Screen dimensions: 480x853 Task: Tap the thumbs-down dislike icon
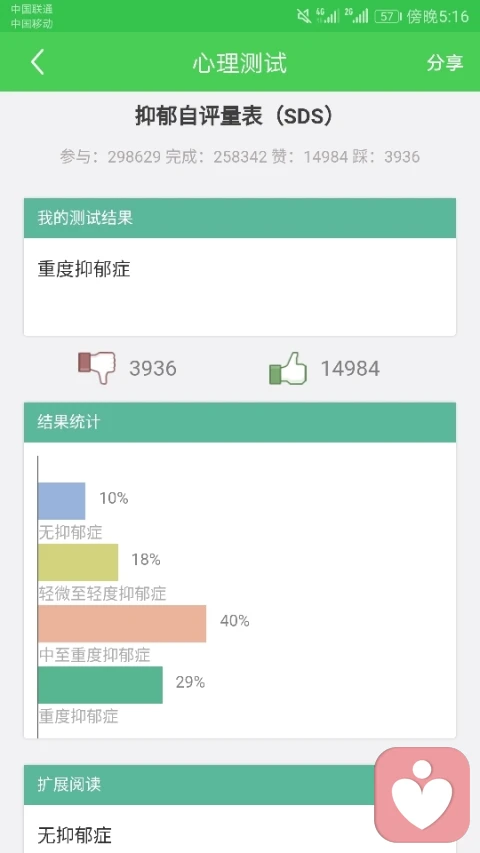(97, 367)
